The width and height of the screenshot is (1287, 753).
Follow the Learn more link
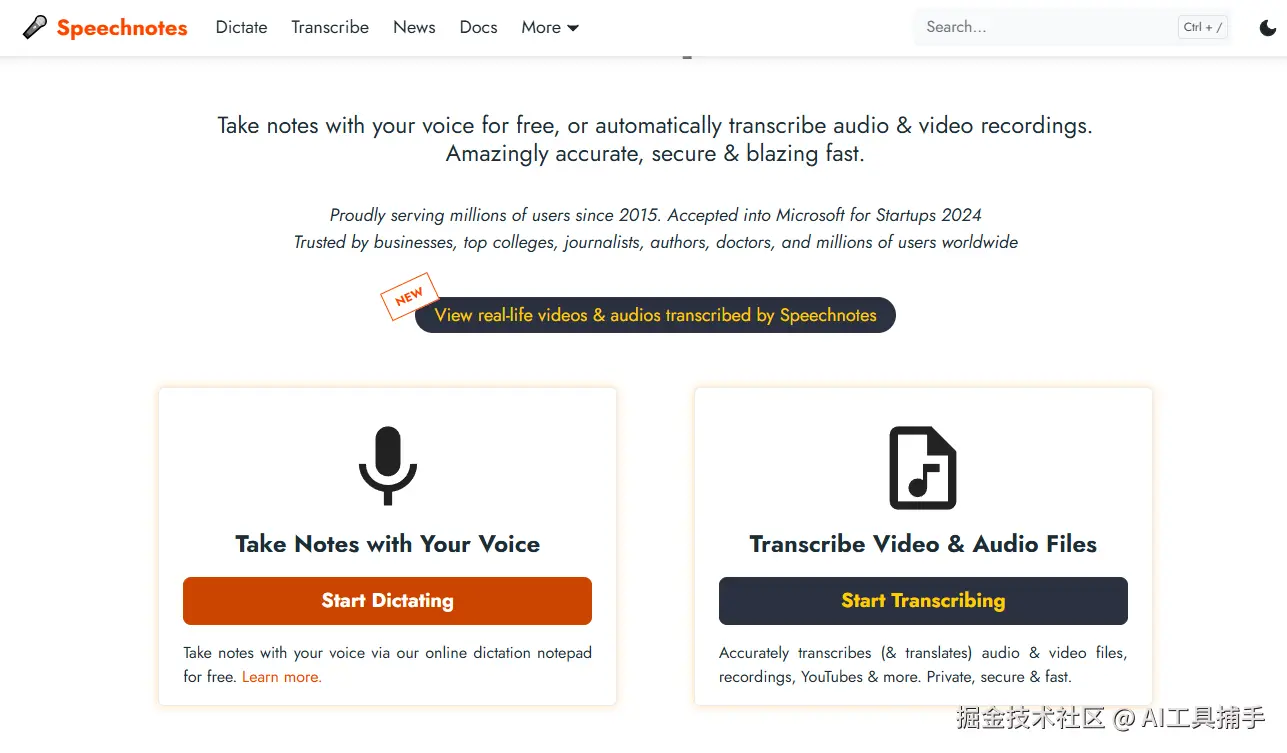282,677
